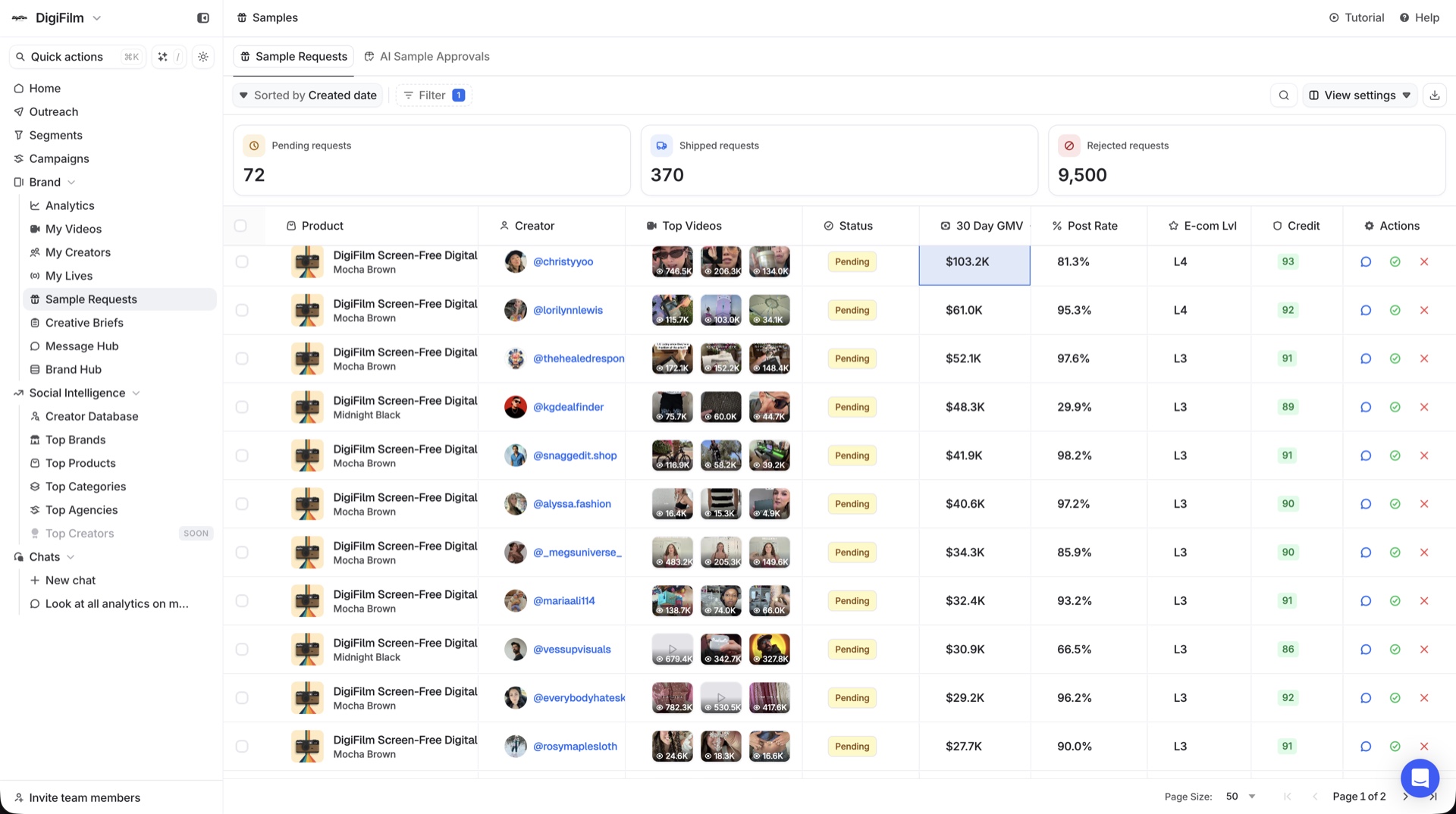Click the Shipped requests truck icon
Screen dimensions: 1456x814
pos(661,146)
